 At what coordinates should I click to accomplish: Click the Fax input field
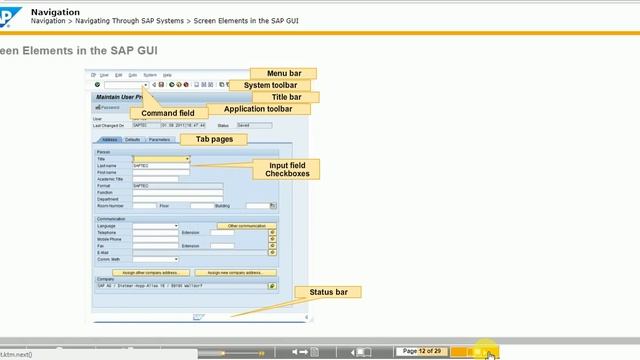click(156, 246)
